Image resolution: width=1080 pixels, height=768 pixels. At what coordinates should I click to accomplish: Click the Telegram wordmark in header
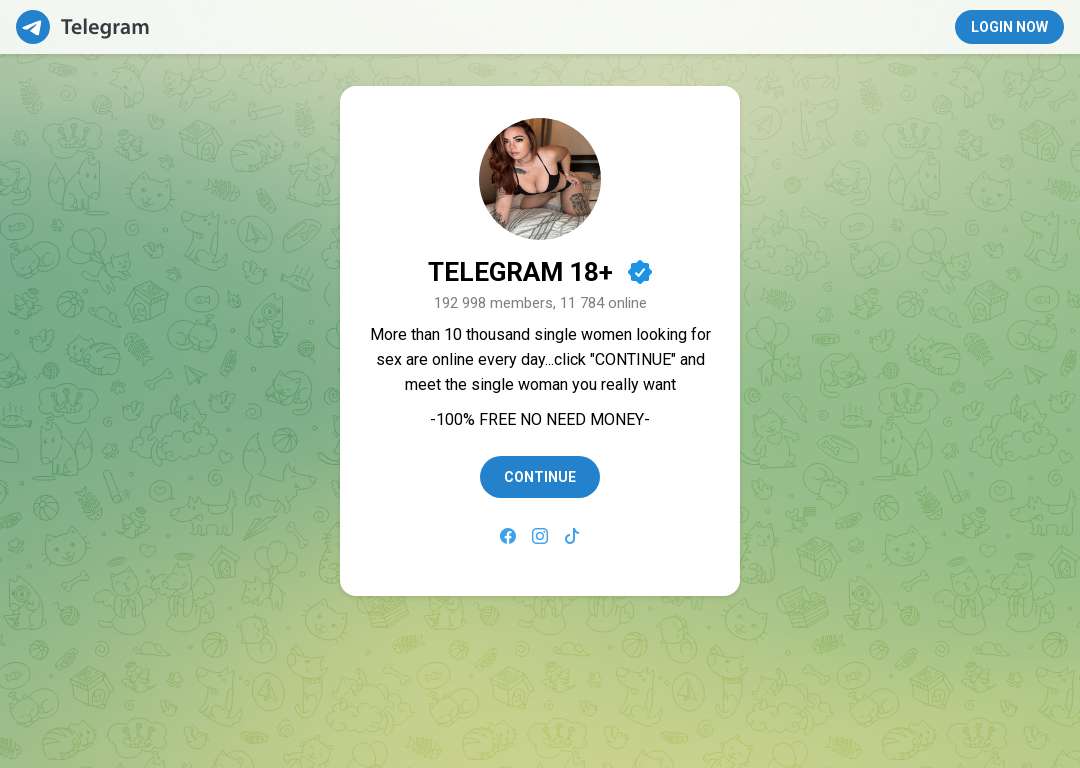point(105,27)
